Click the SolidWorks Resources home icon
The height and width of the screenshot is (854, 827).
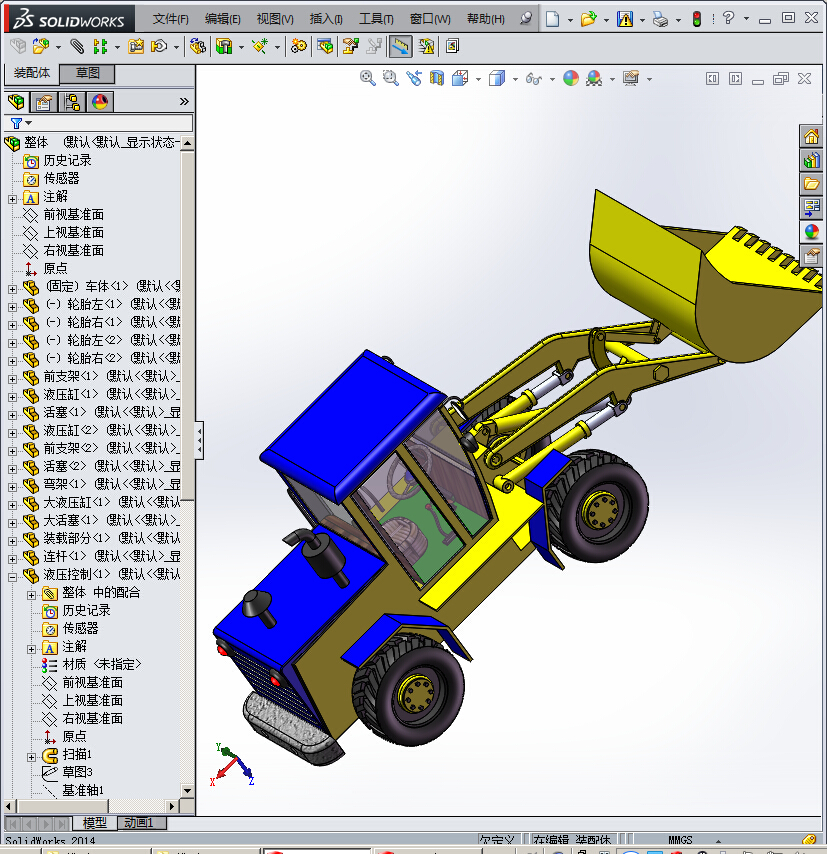click(x=811, y=136)
